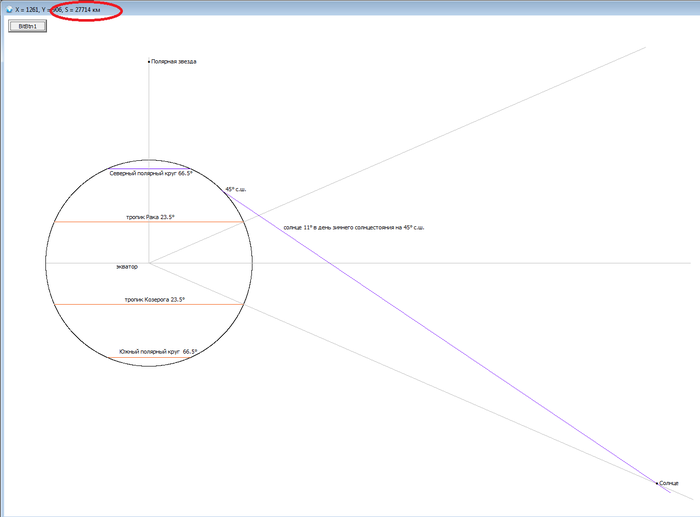The width and height of the screenshot is (700, 517).
Task: Click the тропик Рака 23.5° label
Action: 150,216
